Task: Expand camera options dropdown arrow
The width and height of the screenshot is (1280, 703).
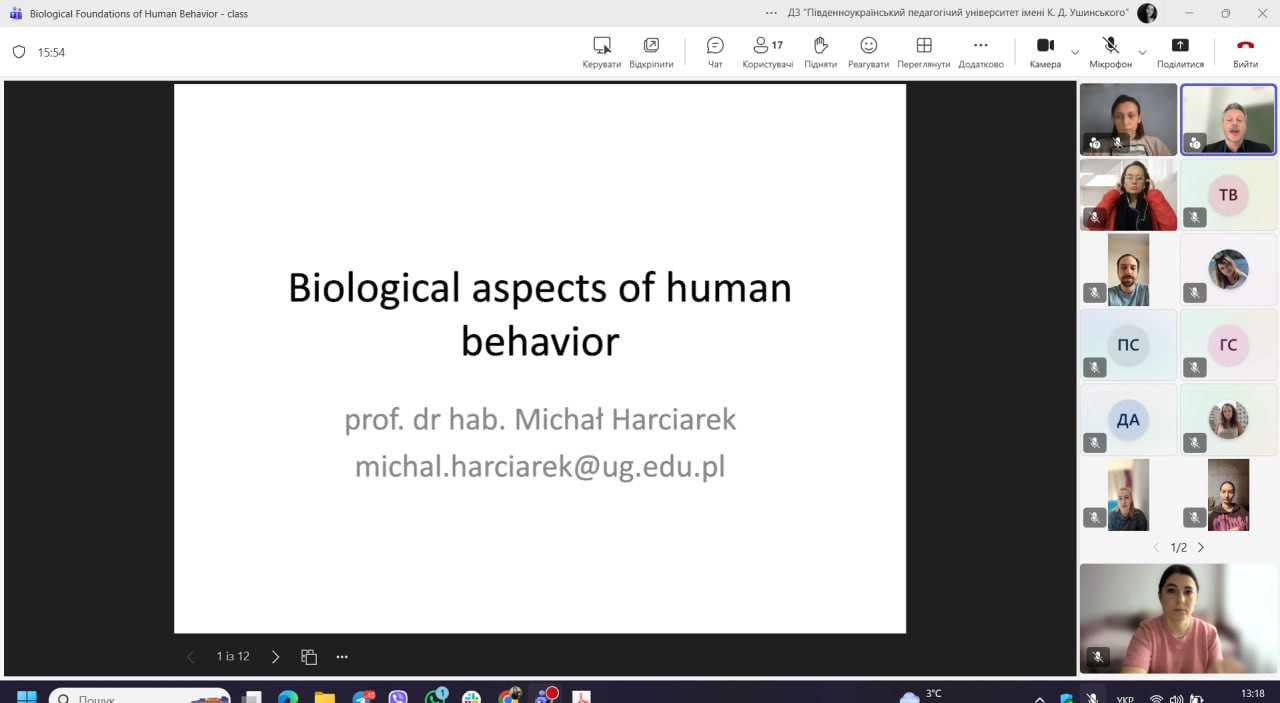Action: click(x=1075, y=52)
